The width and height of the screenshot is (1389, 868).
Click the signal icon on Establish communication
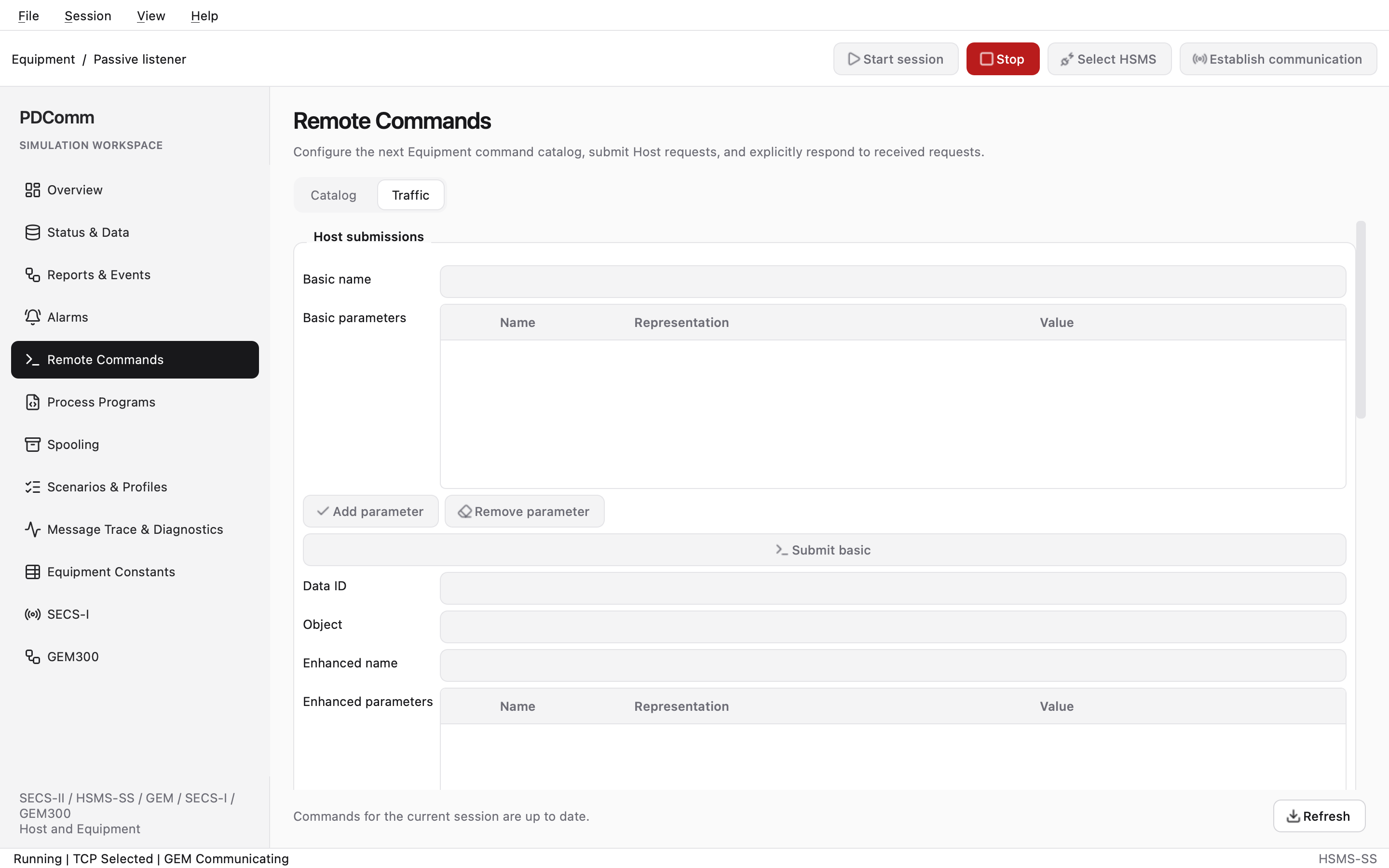pyautogui.click(x=1199, y=59)
